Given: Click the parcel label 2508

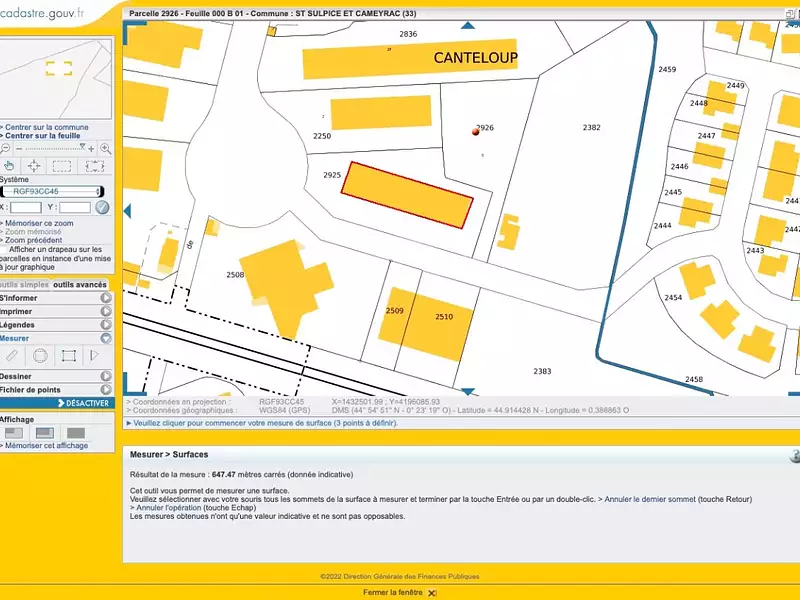Looking at the screenshot, I should (235, 275).
